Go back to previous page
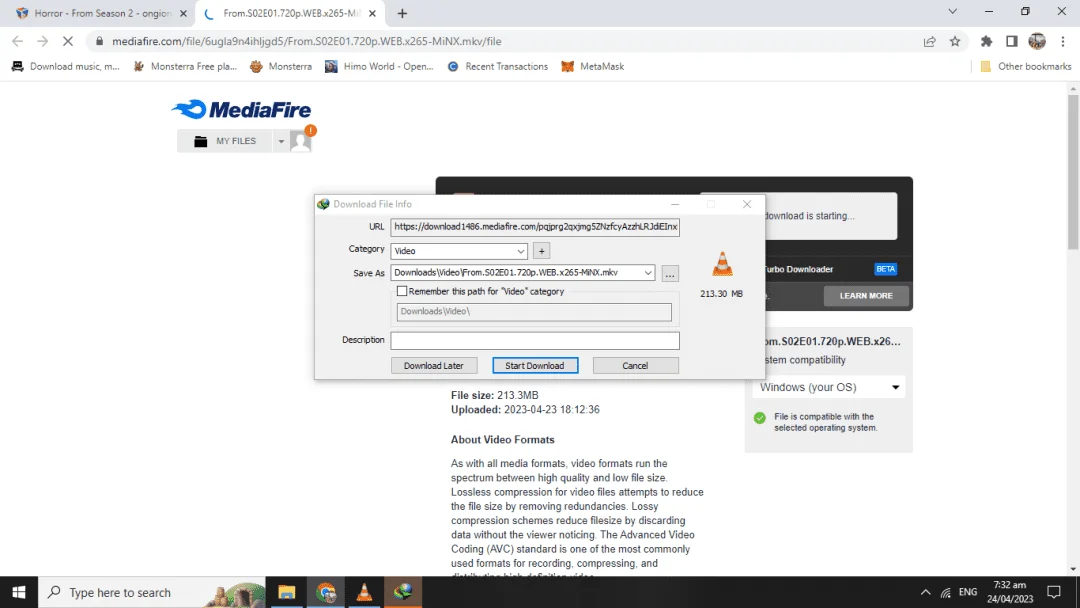 point(18,41)
